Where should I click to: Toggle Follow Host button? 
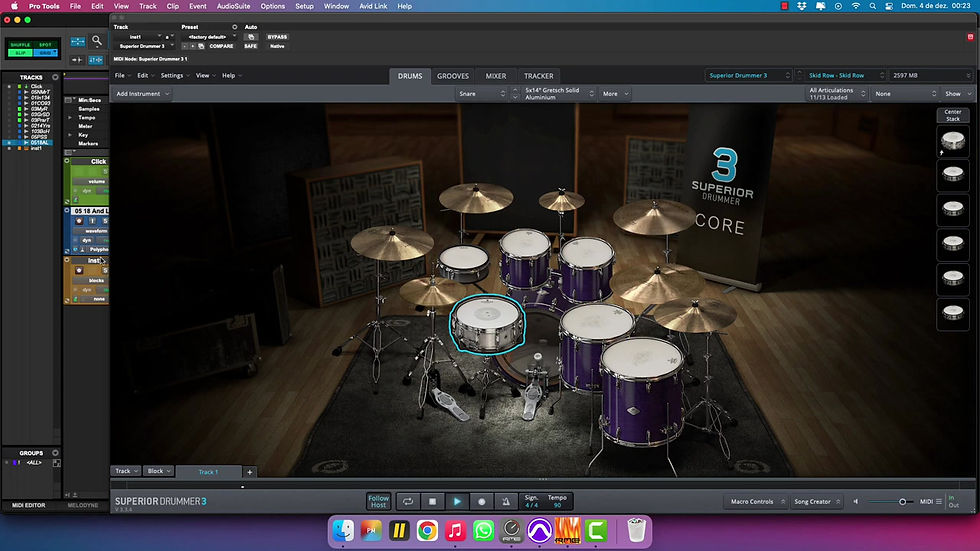tap(378, 501)
